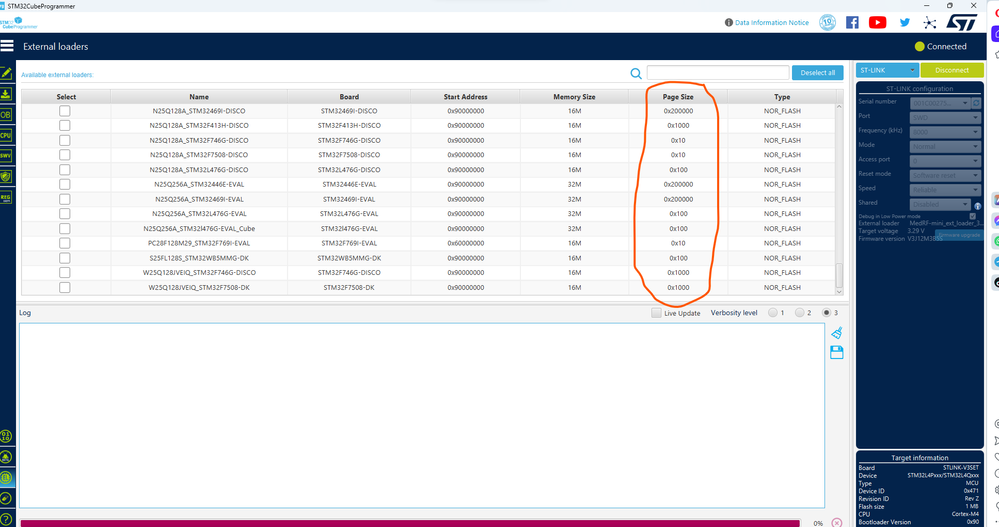The height and width of the screenshot is (527, 999).
Task: Select the N25Q128A_STM32F413H-DISCO loader checkbox
Action: (64, 126)
